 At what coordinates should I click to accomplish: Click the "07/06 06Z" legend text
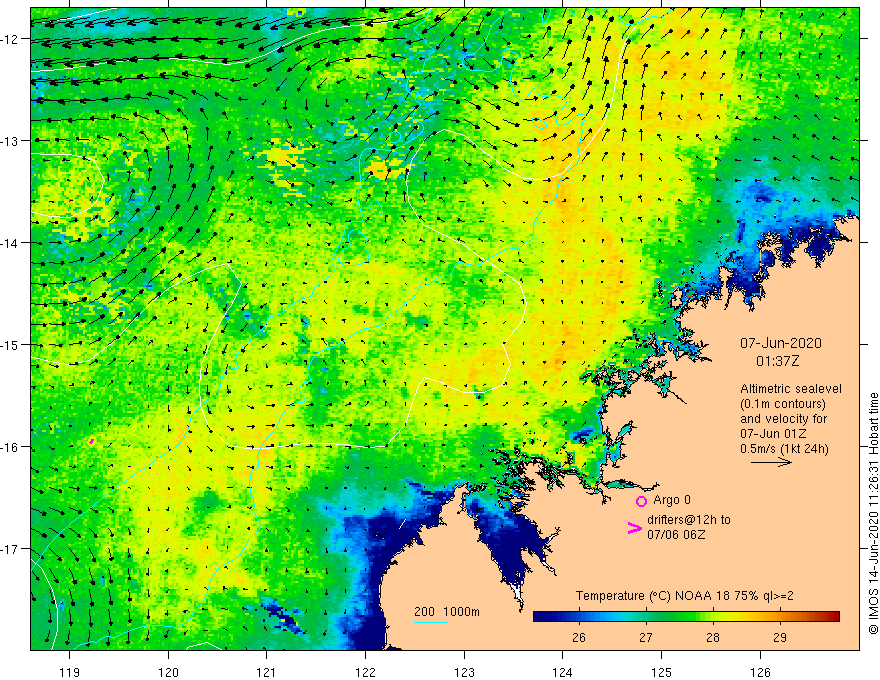(676, 535)
